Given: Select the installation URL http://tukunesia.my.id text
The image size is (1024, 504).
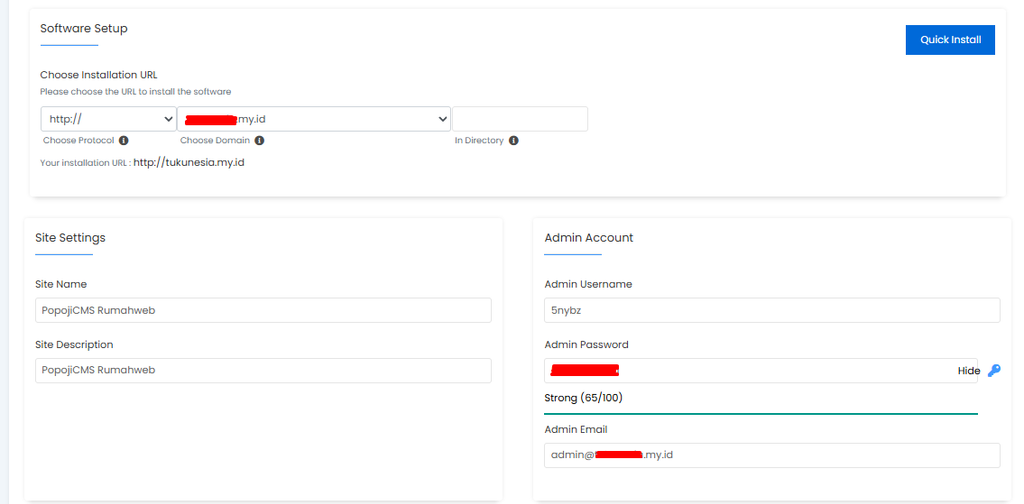Looking at the screenshot, I should pos(189,162).
